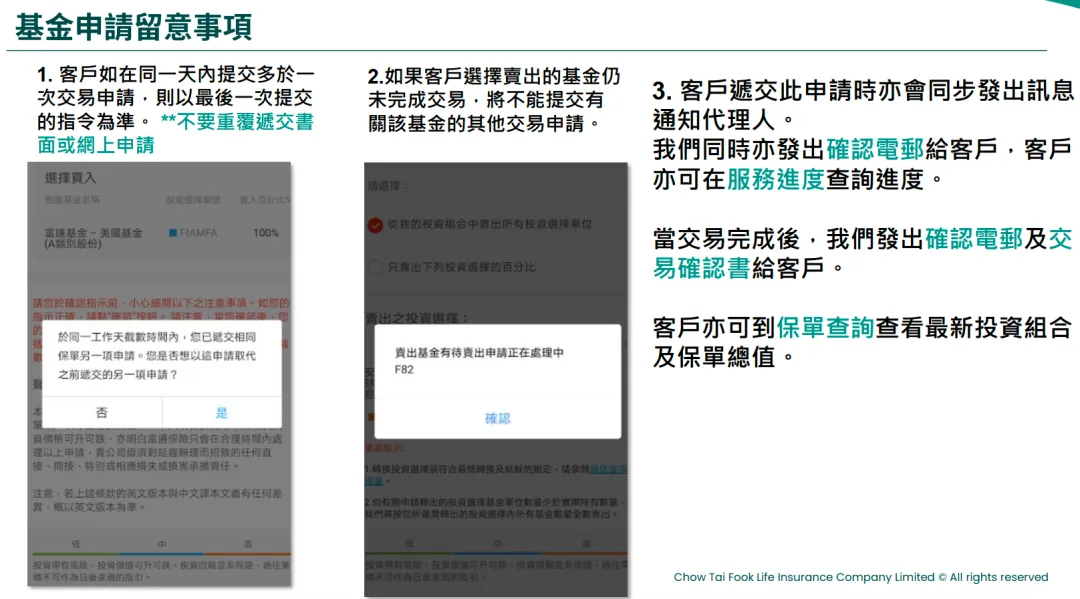Viewport: 1080px width, 599px height.
Task: Click the green 保單查詢 highlighted text
Action: [x=825, y=328]
